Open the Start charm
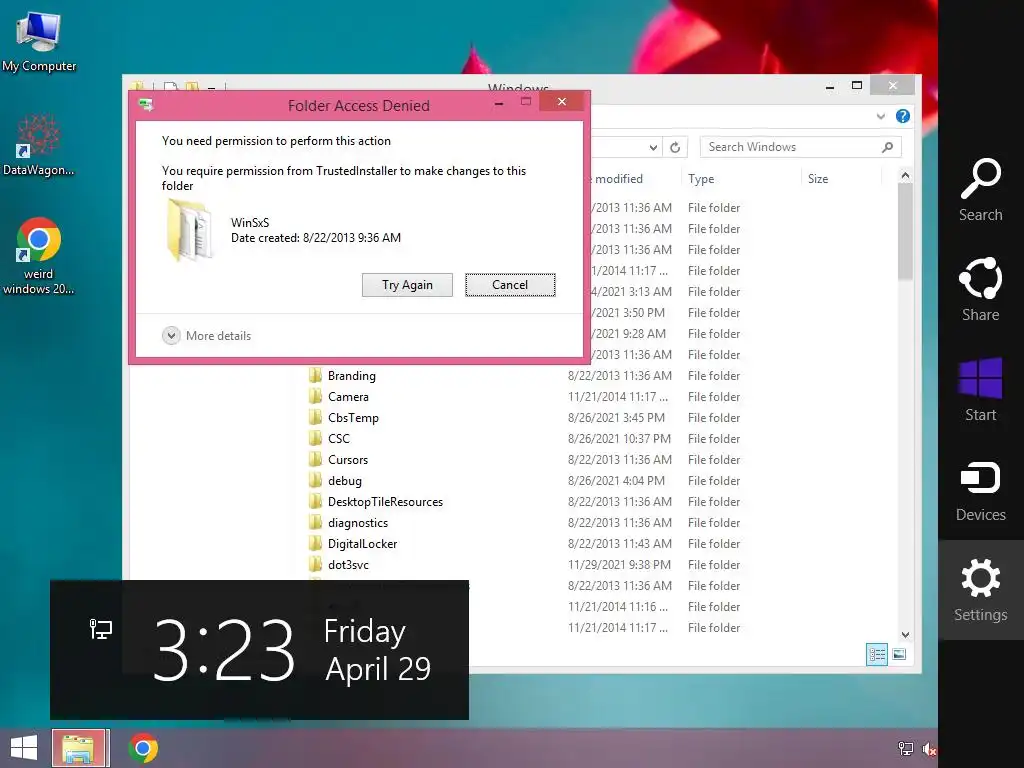 coord(980,390)
